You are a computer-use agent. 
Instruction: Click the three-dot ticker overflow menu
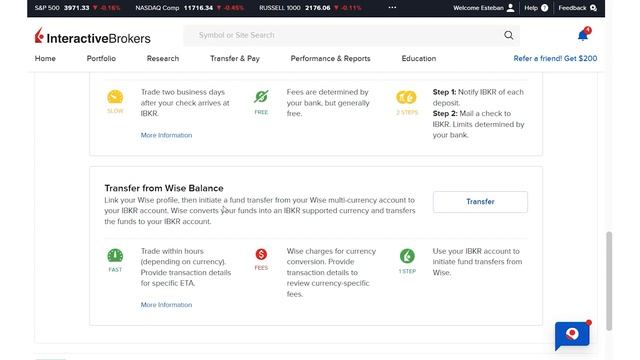(x=392, y=7)
